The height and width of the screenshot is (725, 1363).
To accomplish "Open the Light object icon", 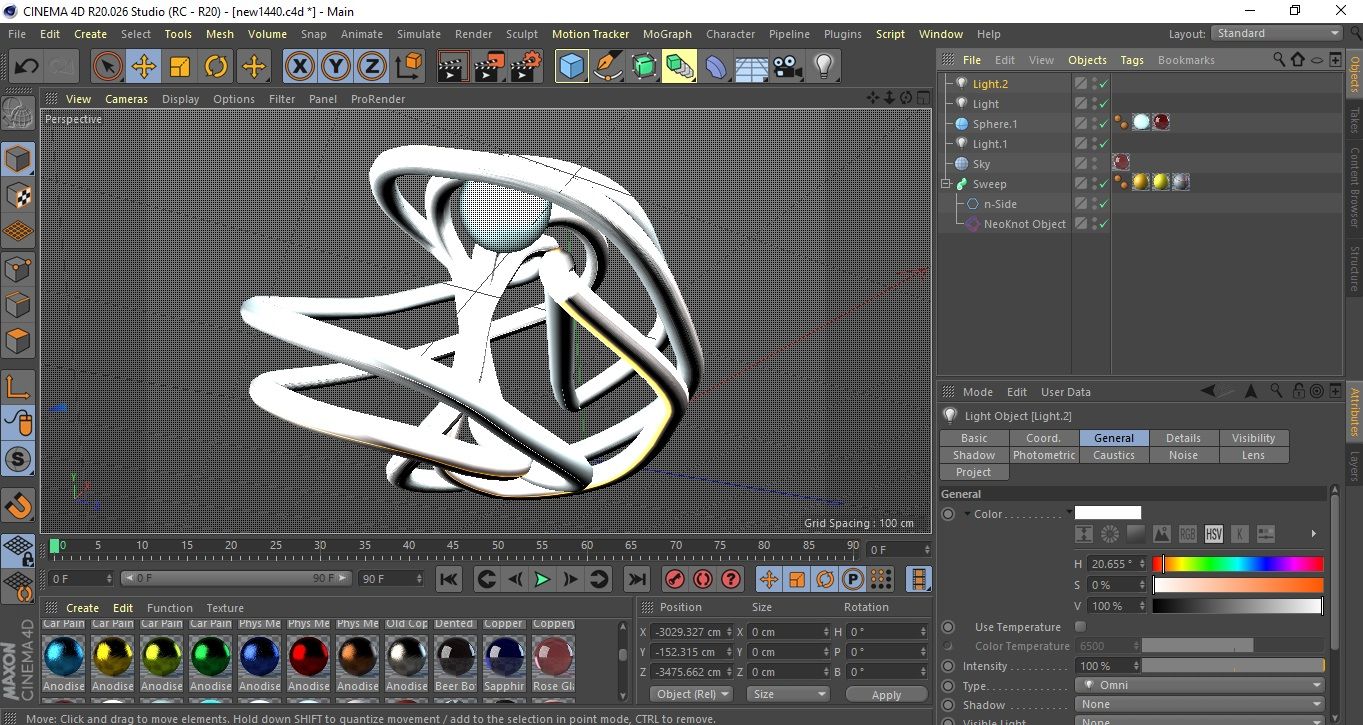I will coord(823,67).
